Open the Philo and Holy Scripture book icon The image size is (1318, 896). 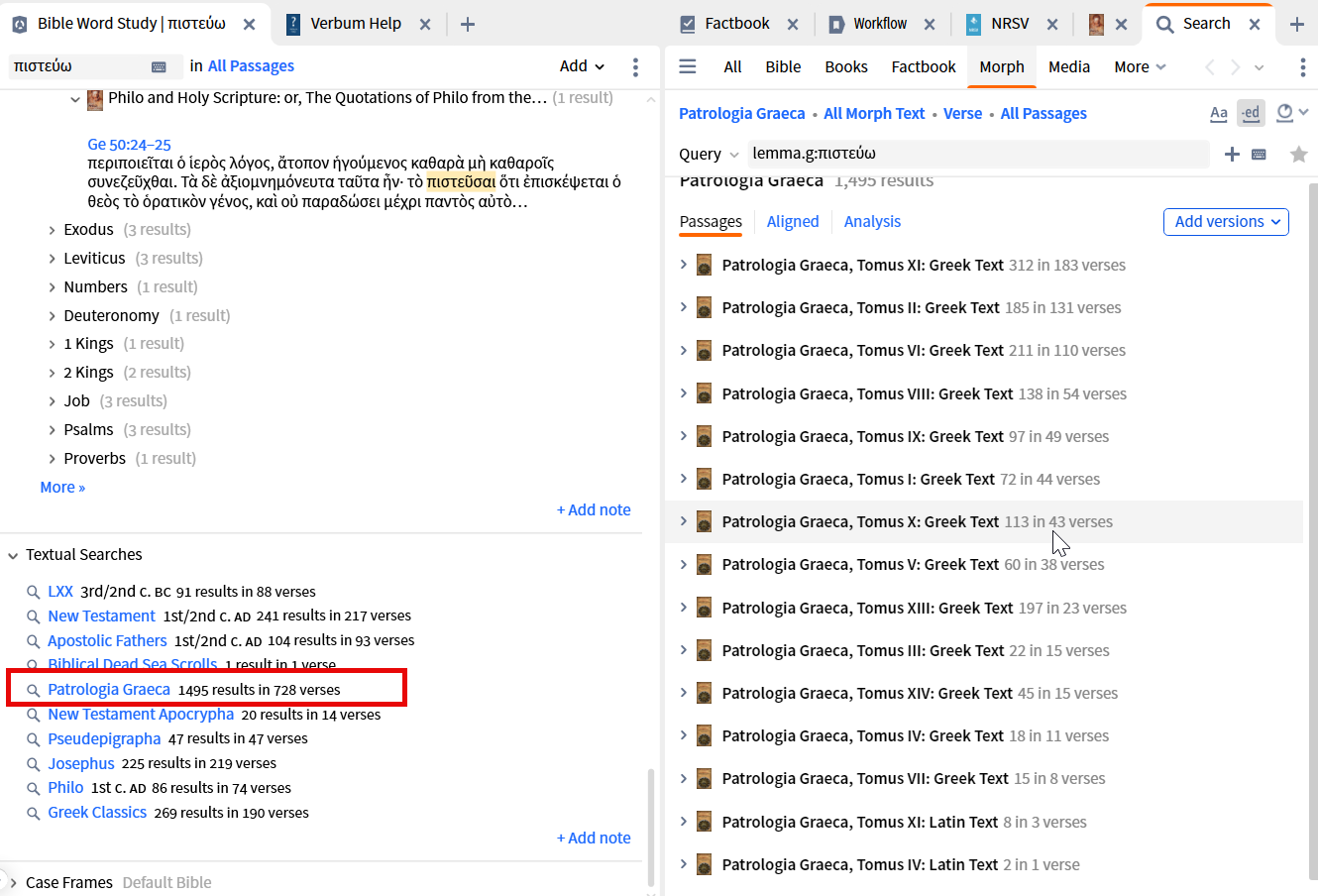pos(95,98)
